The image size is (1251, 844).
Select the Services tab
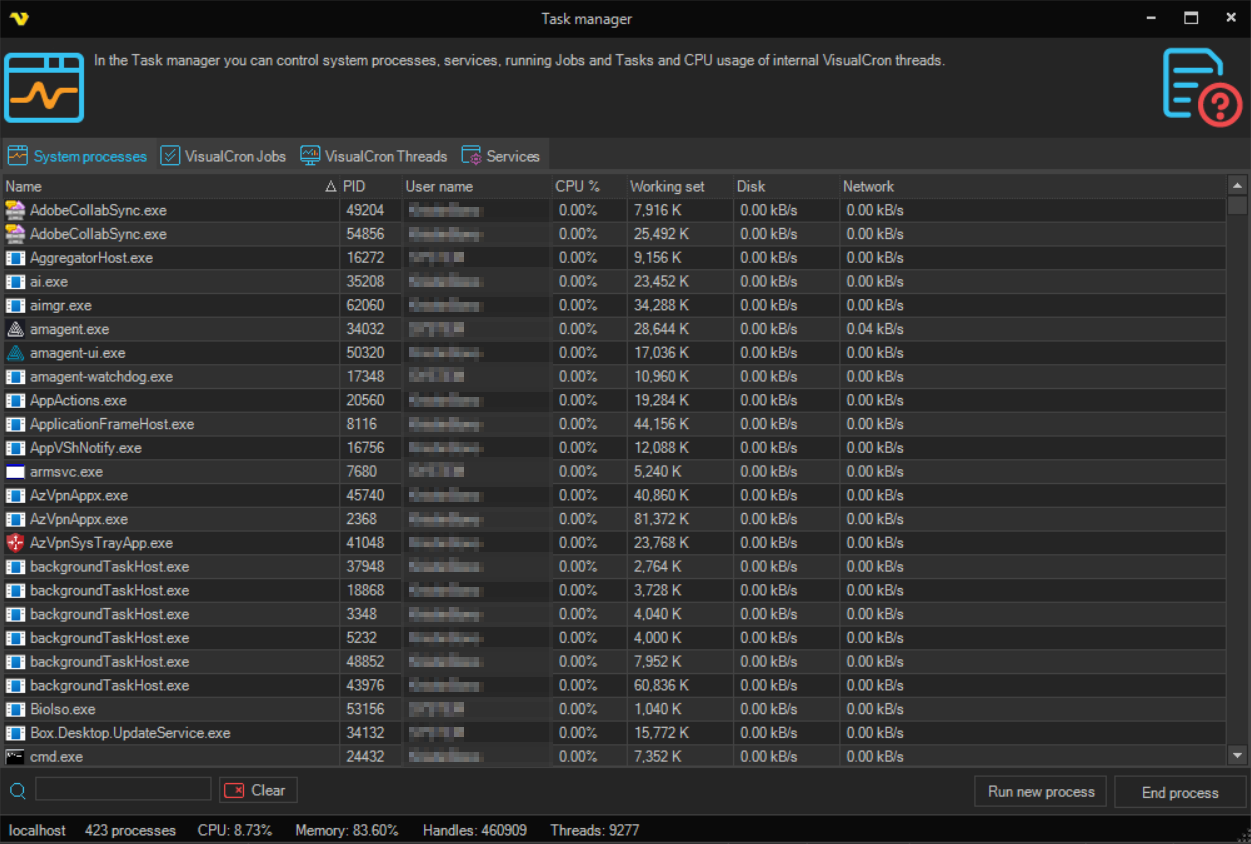point(500,156)
